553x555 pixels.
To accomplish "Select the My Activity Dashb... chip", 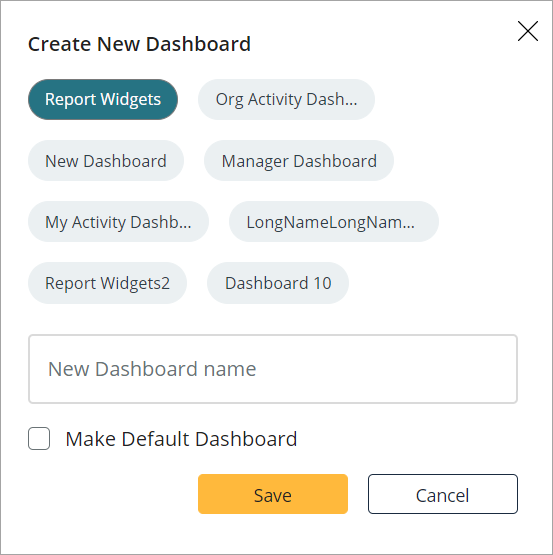I will coord(118,222).
